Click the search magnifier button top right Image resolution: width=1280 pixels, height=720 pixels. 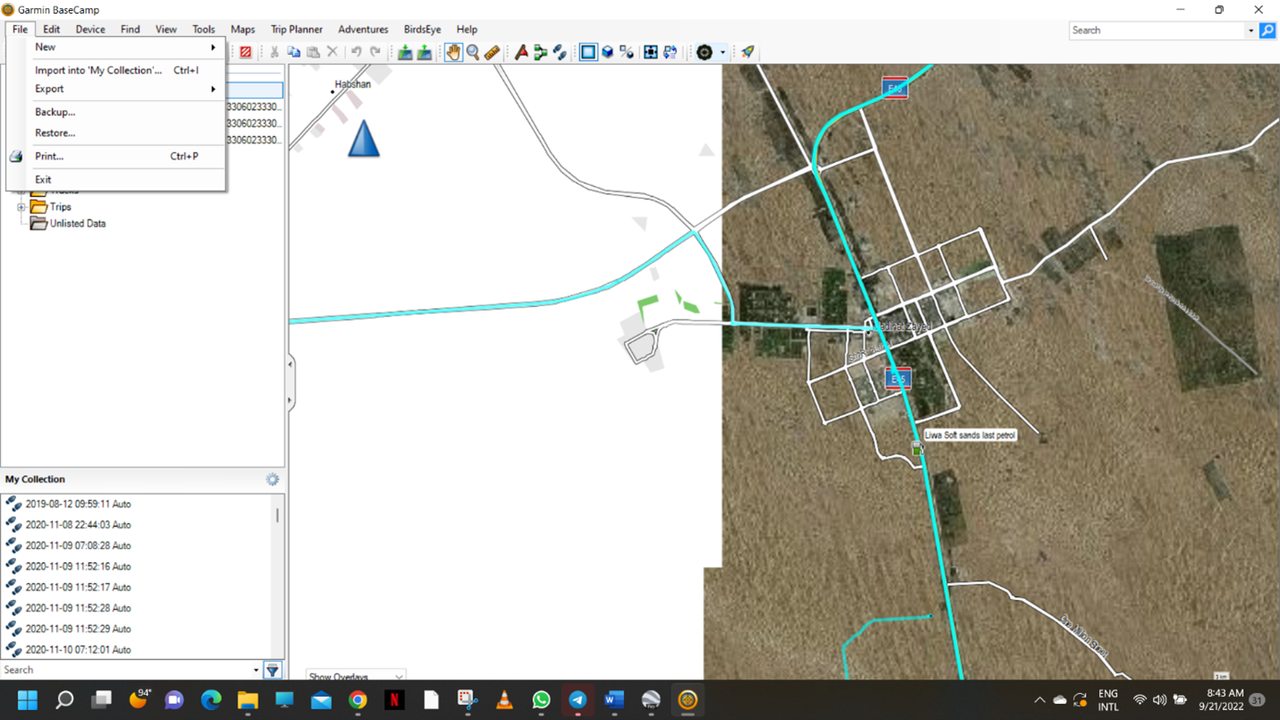pos(1267,30)
